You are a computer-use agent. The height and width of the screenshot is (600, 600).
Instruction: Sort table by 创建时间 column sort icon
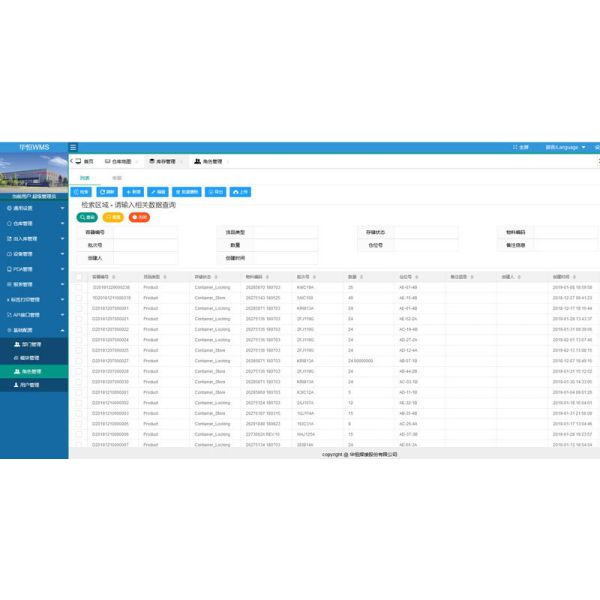(574, 277)
